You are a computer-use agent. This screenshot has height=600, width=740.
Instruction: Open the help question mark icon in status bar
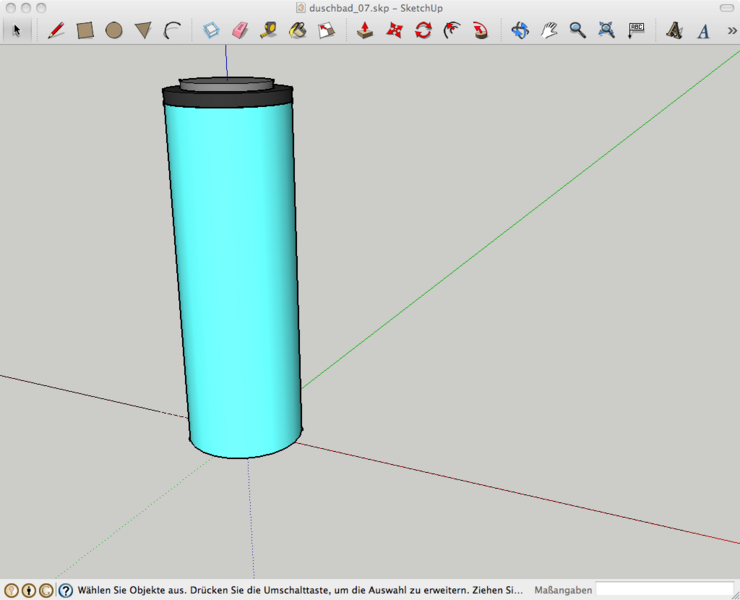[65, 590]
